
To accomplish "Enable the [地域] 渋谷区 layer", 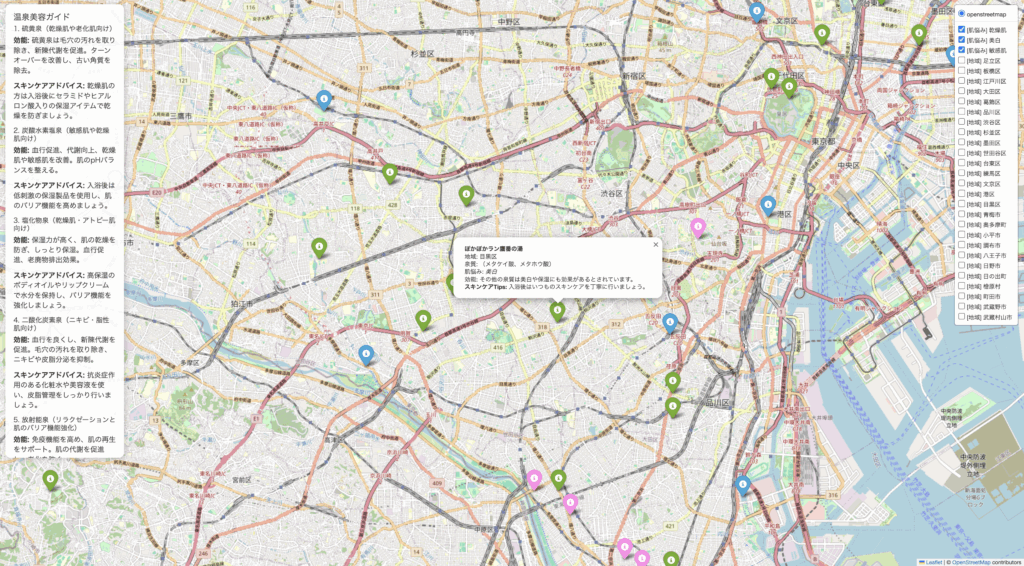I will [x=962, y=121].
